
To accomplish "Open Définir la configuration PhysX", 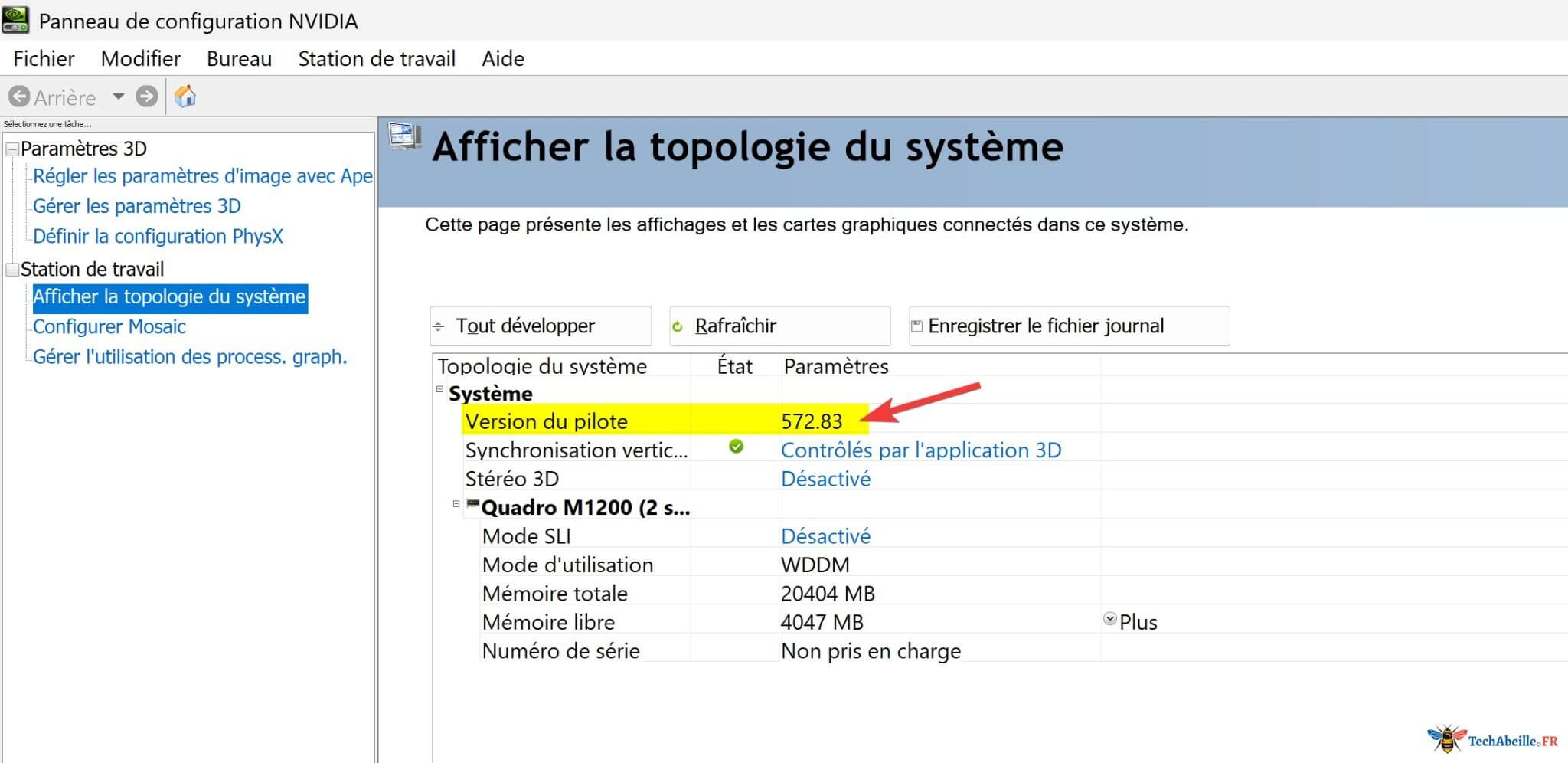I will click(x=158, y=236).
